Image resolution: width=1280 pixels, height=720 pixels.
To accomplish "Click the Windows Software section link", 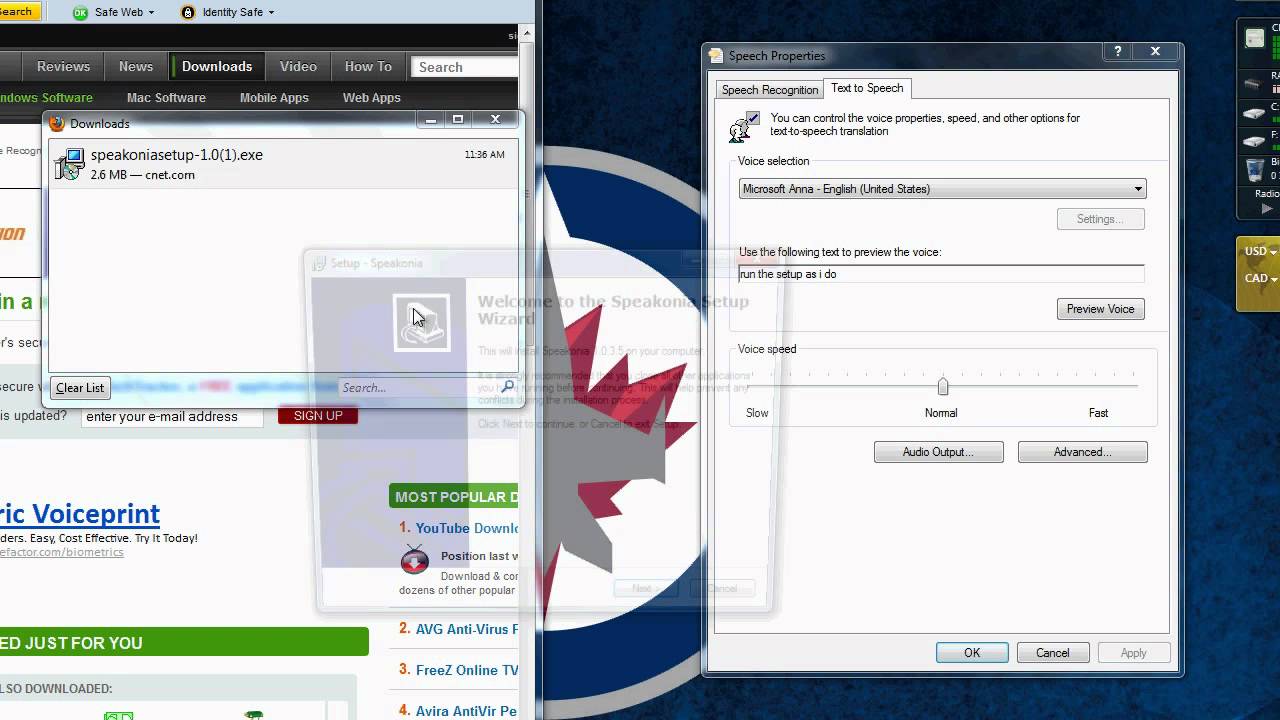I will click(46, 98).
